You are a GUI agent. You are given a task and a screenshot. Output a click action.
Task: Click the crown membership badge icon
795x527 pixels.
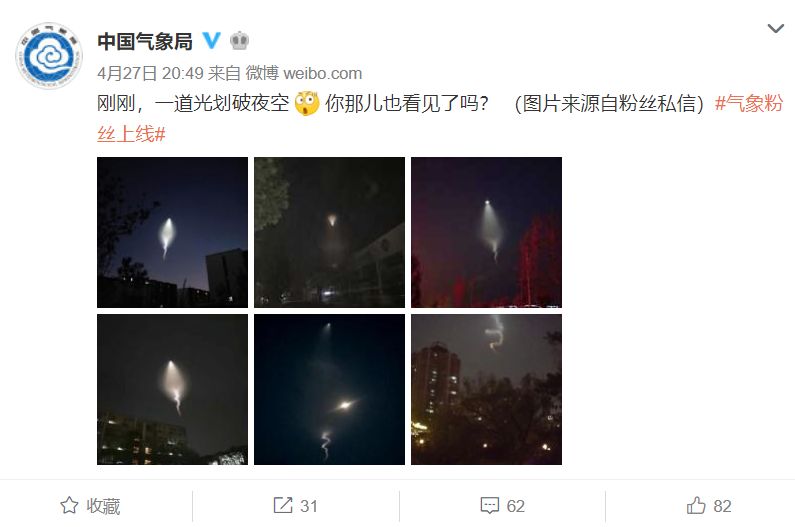[239, 41]
